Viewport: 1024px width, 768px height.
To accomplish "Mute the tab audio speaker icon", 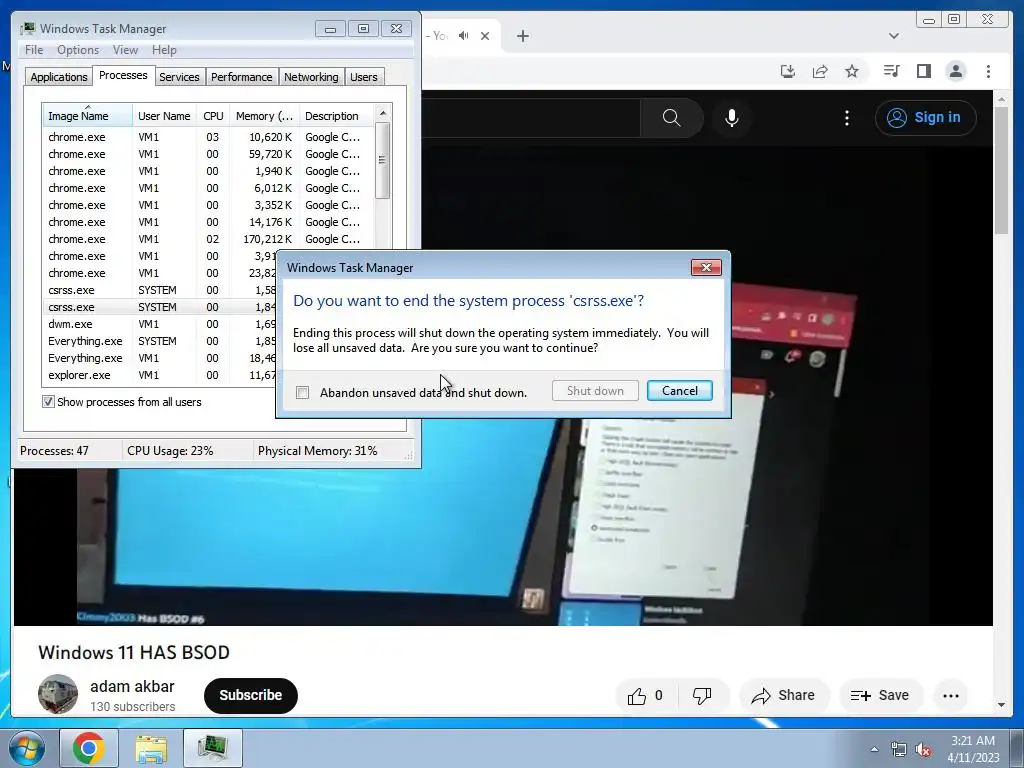I will (464, 36).
